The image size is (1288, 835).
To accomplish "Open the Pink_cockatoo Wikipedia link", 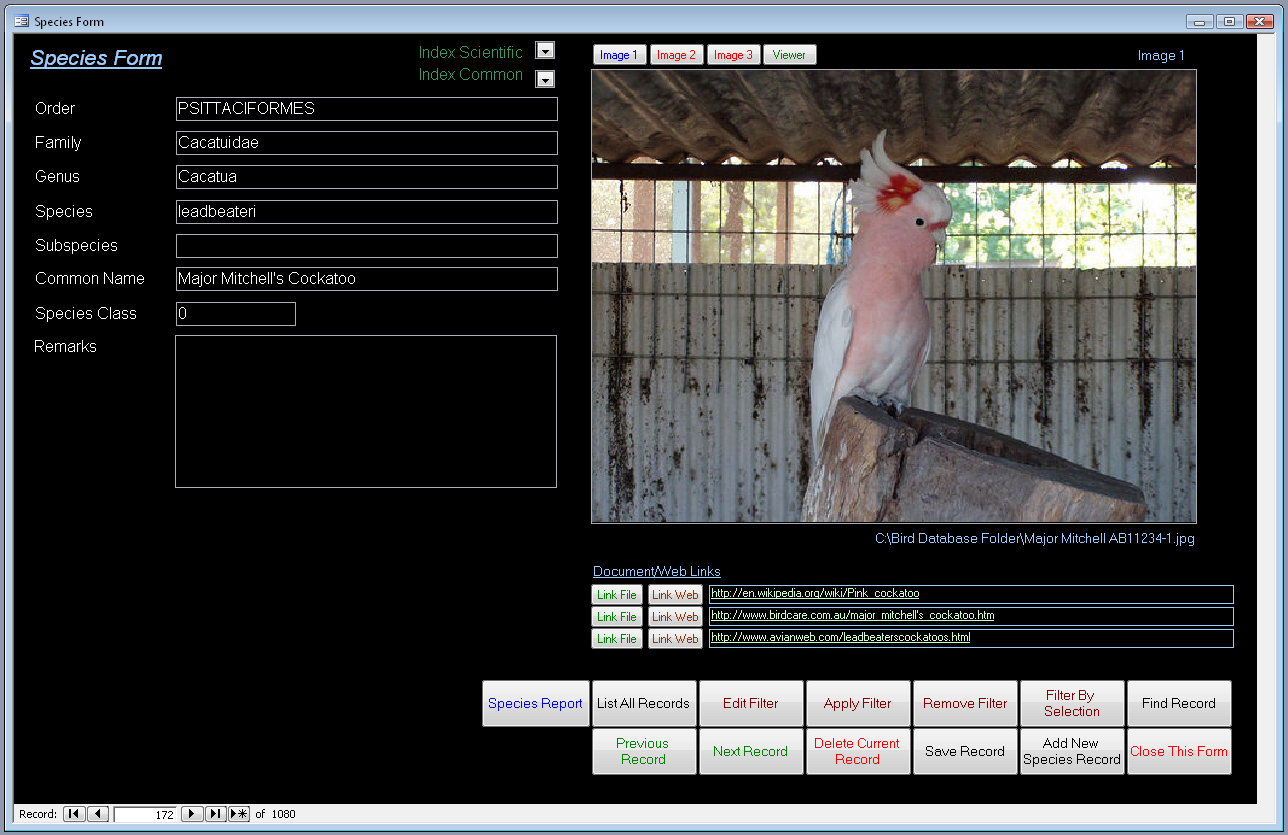I will pos(813,593).
